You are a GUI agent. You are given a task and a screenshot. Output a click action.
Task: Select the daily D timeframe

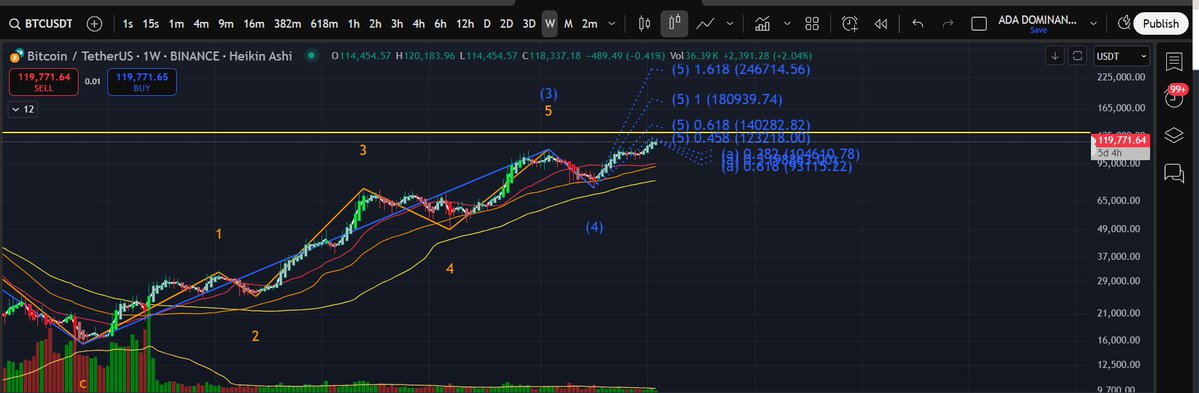point(487,24)
